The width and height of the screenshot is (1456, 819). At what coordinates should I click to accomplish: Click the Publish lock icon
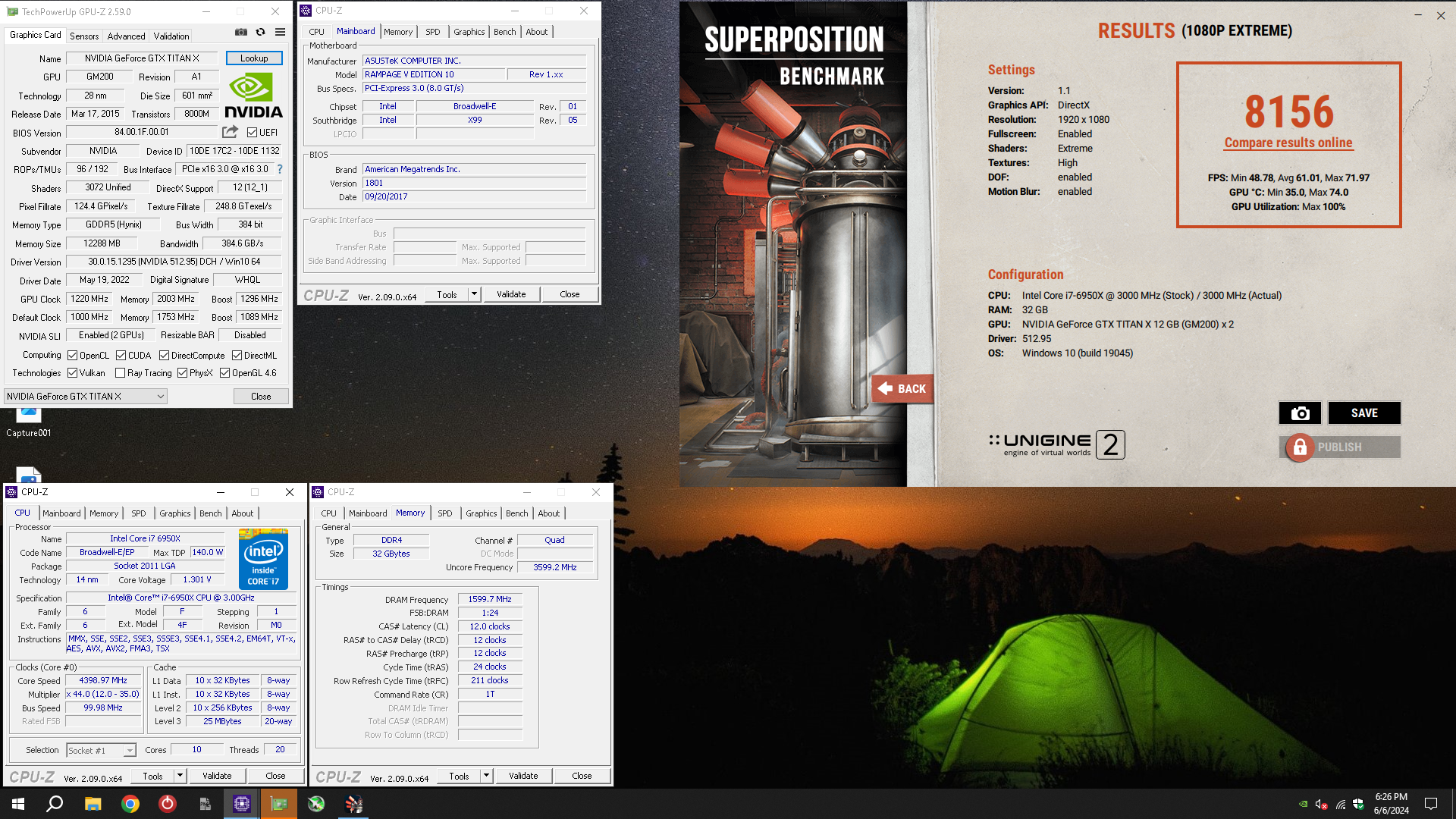pyautogui.click(x=1300, y=447)
